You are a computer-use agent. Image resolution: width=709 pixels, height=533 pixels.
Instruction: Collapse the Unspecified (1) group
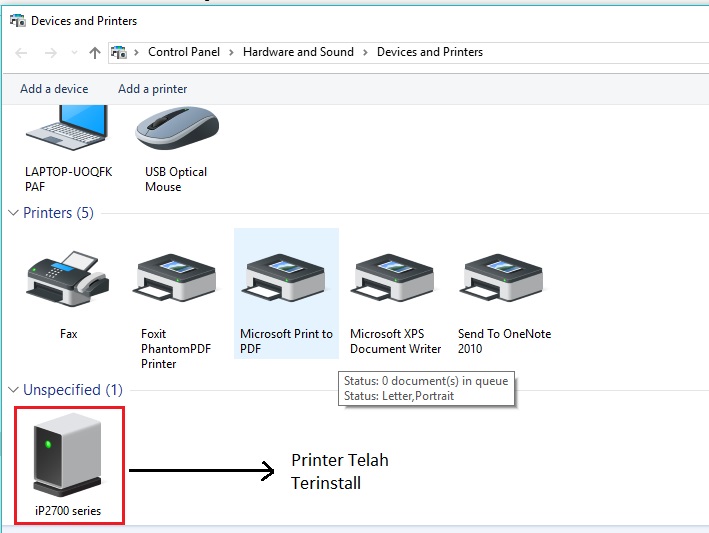(14, 389)
